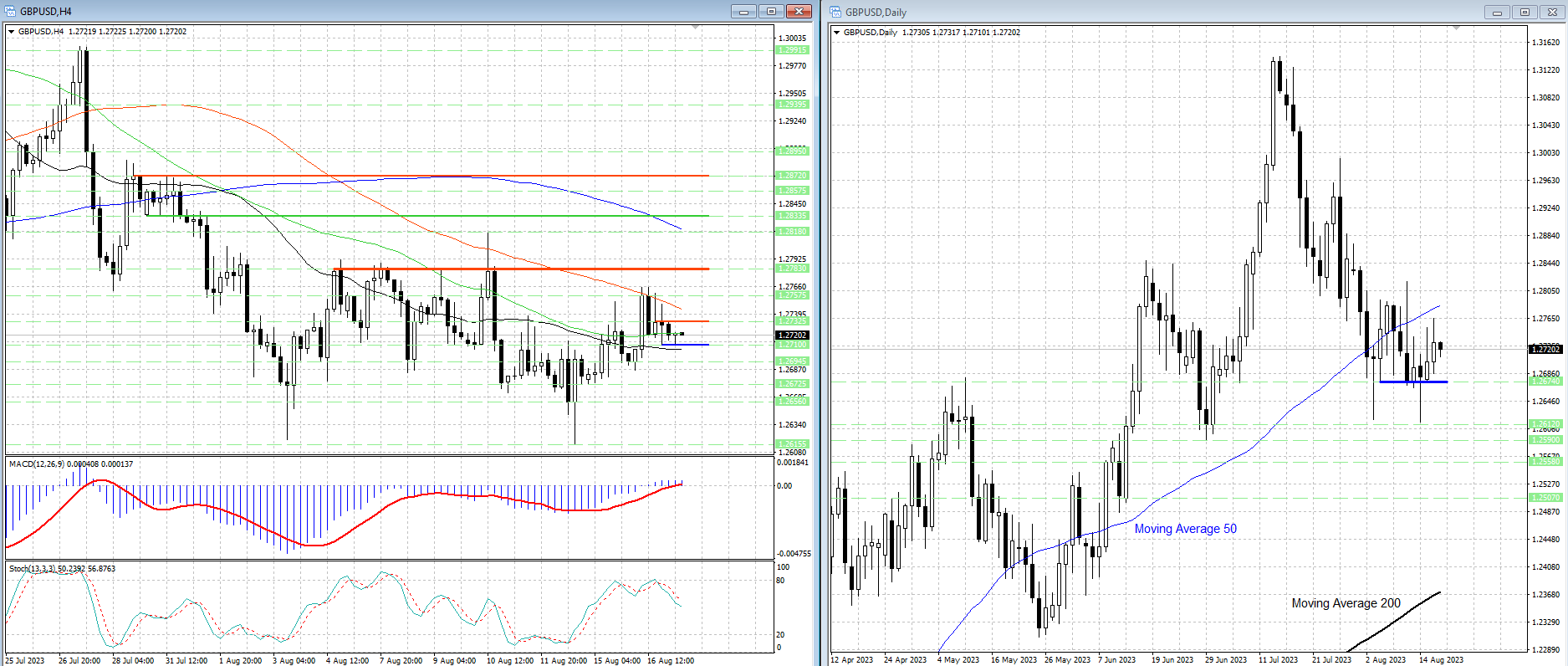Image resolution: width=1568 pixels, height=666 pixels.
Task: Click the chart shift triangle on H4 chart
Action: [696, 28]
